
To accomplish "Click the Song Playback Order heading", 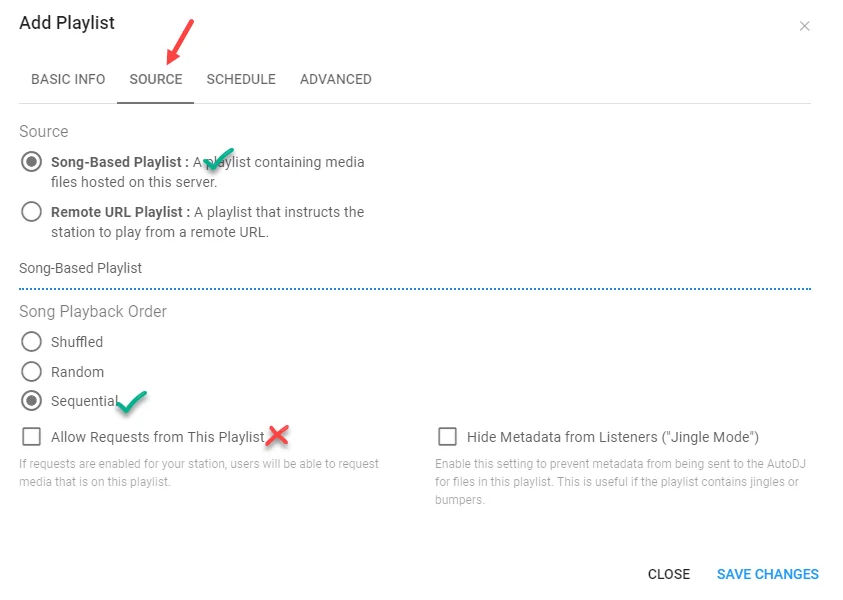I will tap(93, 311).
